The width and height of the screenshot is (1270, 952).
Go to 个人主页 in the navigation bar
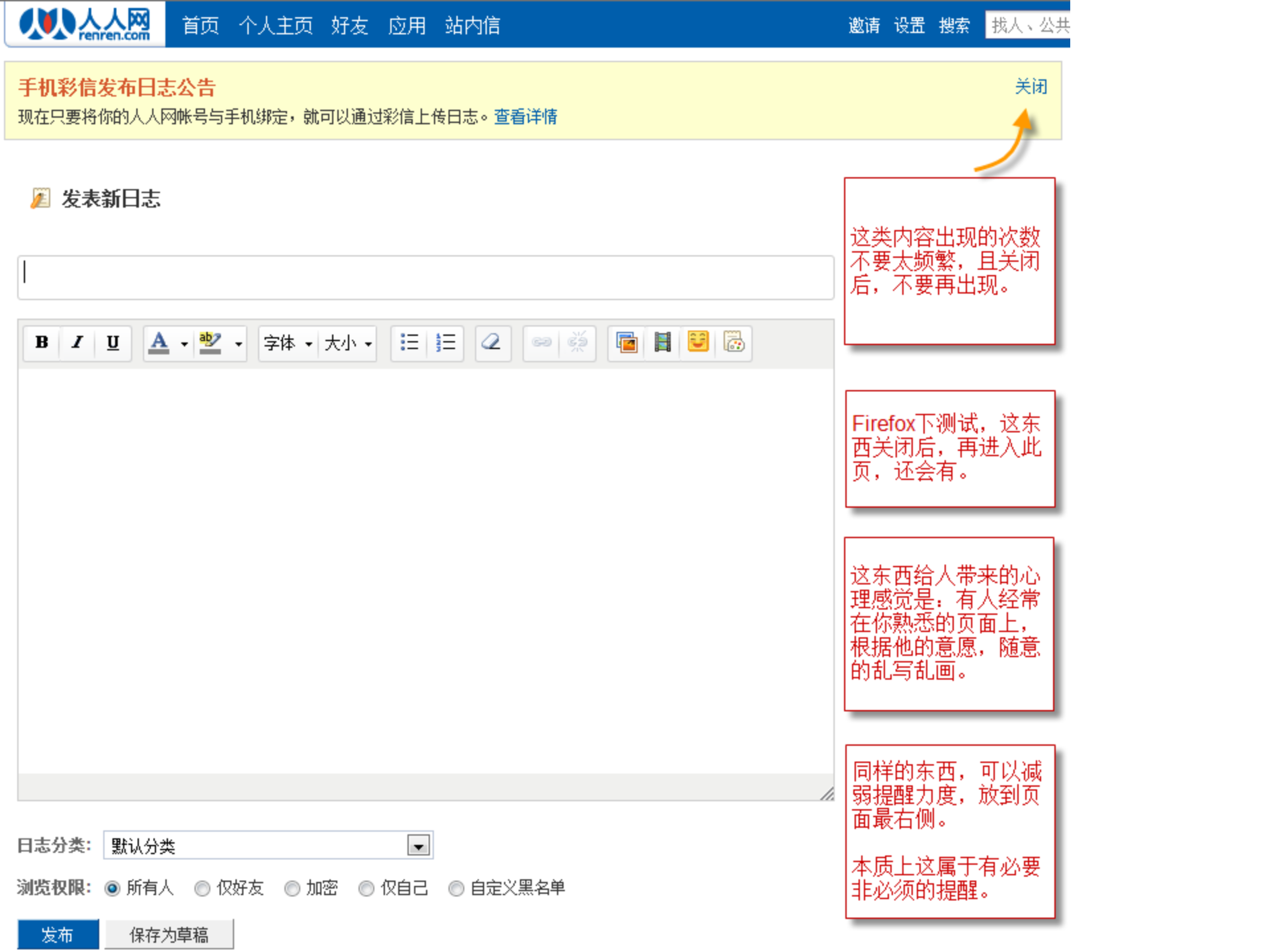[x=276, y=25]
